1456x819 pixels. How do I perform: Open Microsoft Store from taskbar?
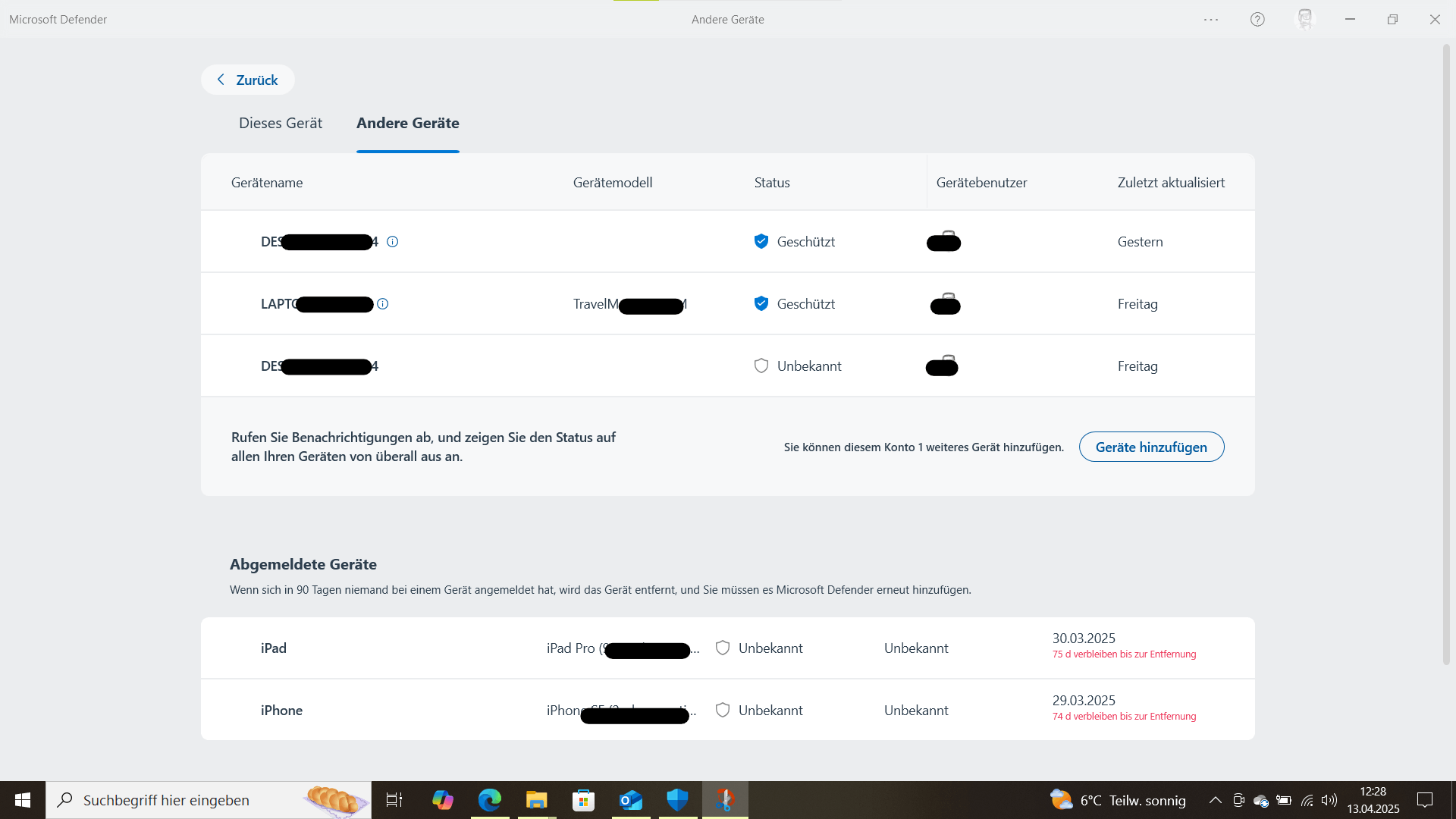(x=583, y=800)
